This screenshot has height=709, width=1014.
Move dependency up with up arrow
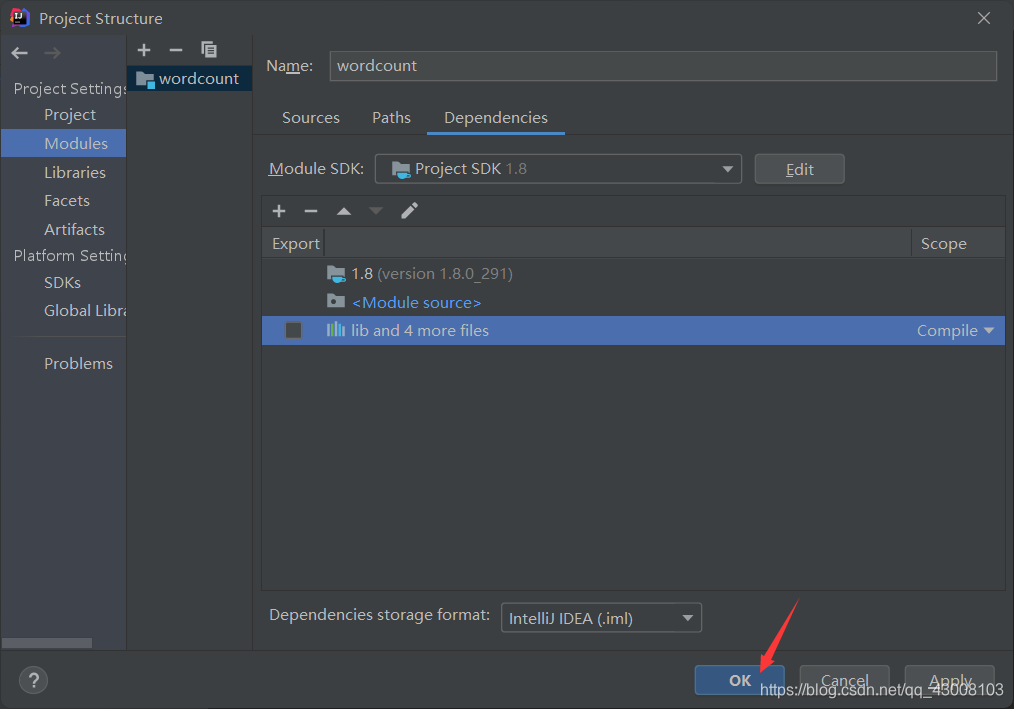pyautogui.click(x=344, y=211)
